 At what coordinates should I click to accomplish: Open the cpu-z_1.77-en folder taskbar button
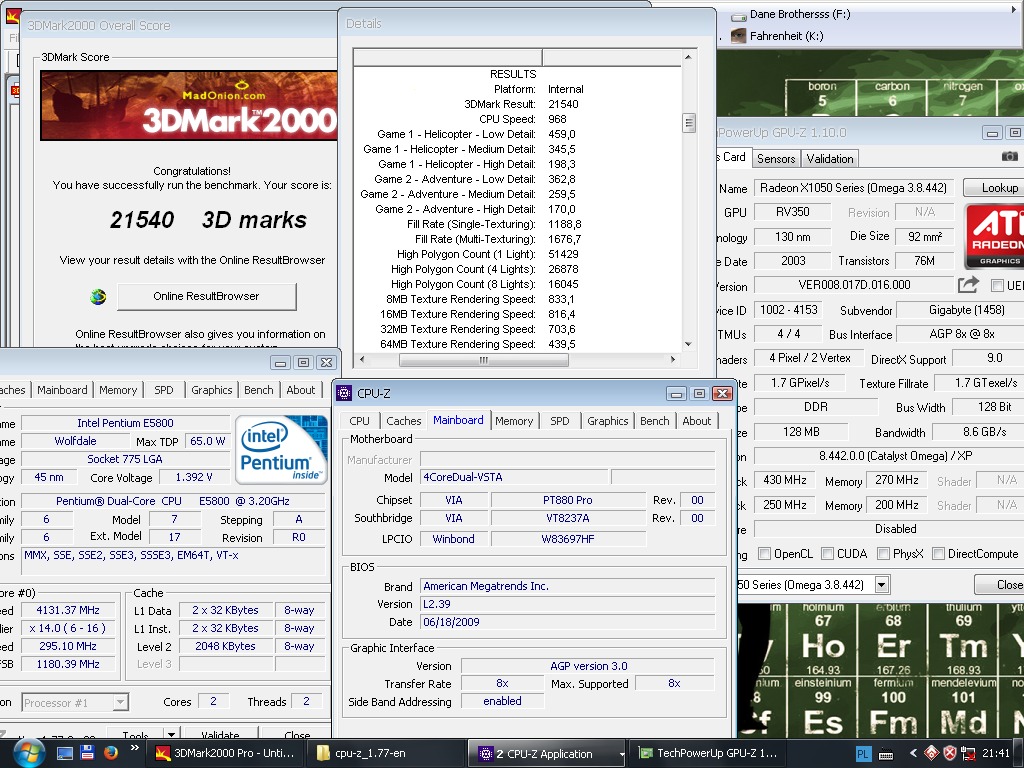(x=387, y=753)
